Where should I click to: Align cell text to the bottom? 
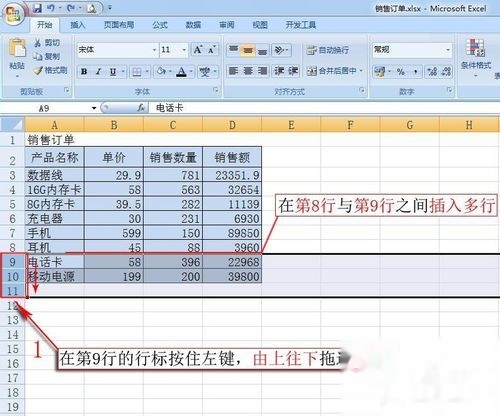tap(262, 50)
